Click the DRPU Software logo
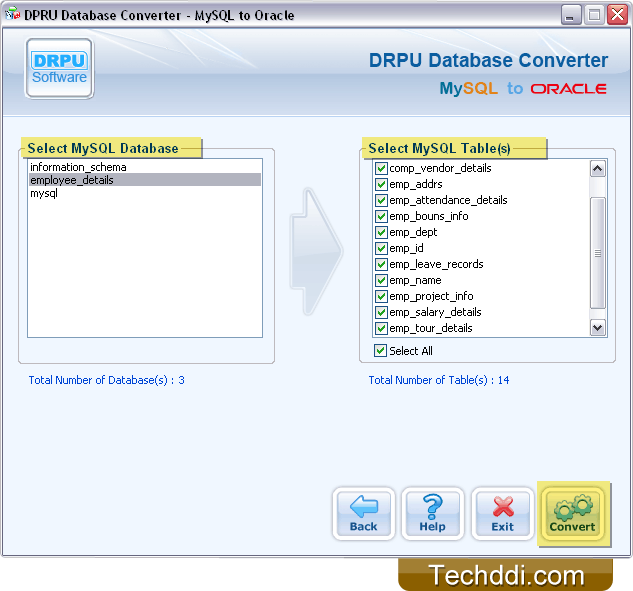 (x=59, y=68)
